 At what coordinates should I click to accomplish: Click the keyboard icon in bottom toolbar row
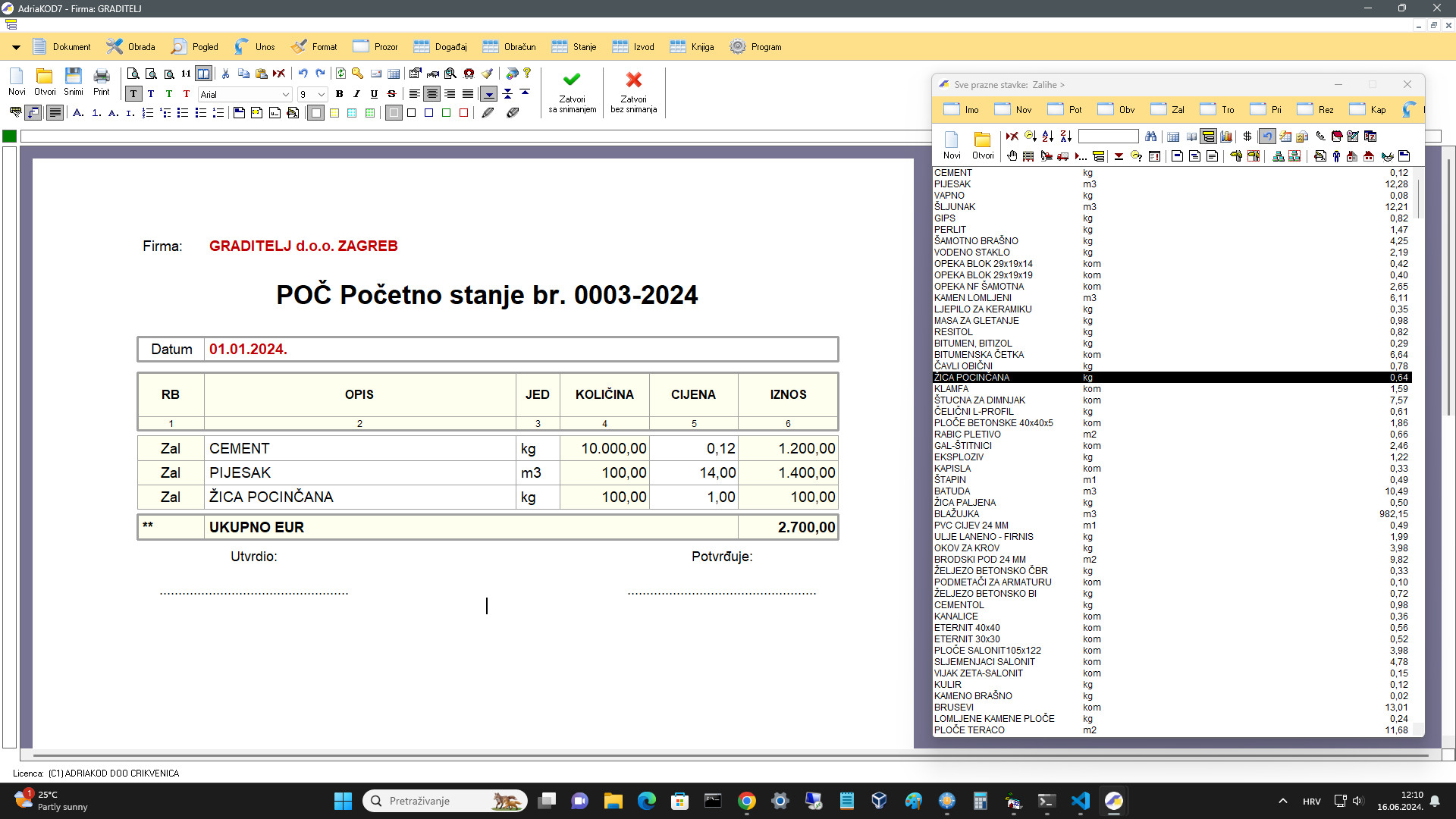(x=15, y=113)
